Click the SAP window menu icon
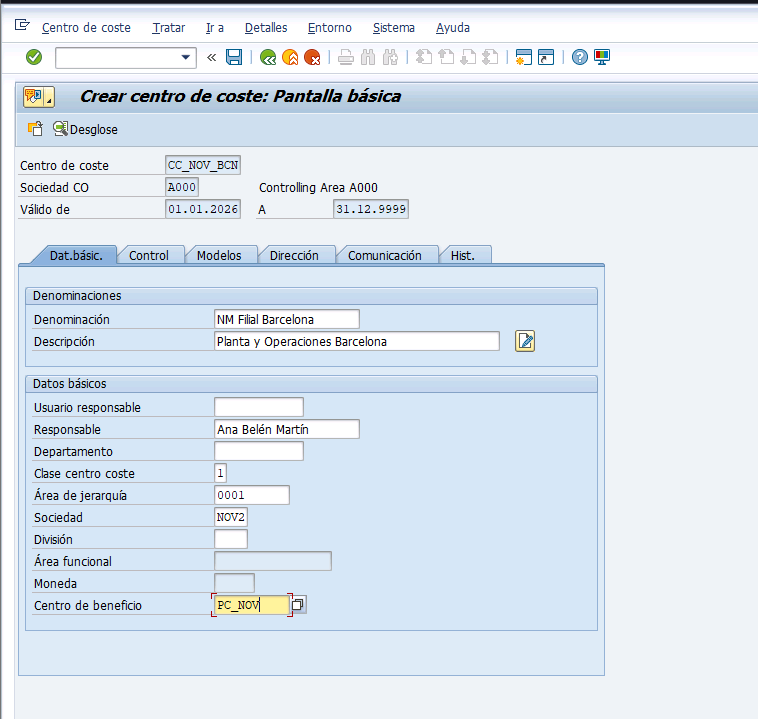The height and width of the screenshot is (719, 758). (x=22, y=25)
